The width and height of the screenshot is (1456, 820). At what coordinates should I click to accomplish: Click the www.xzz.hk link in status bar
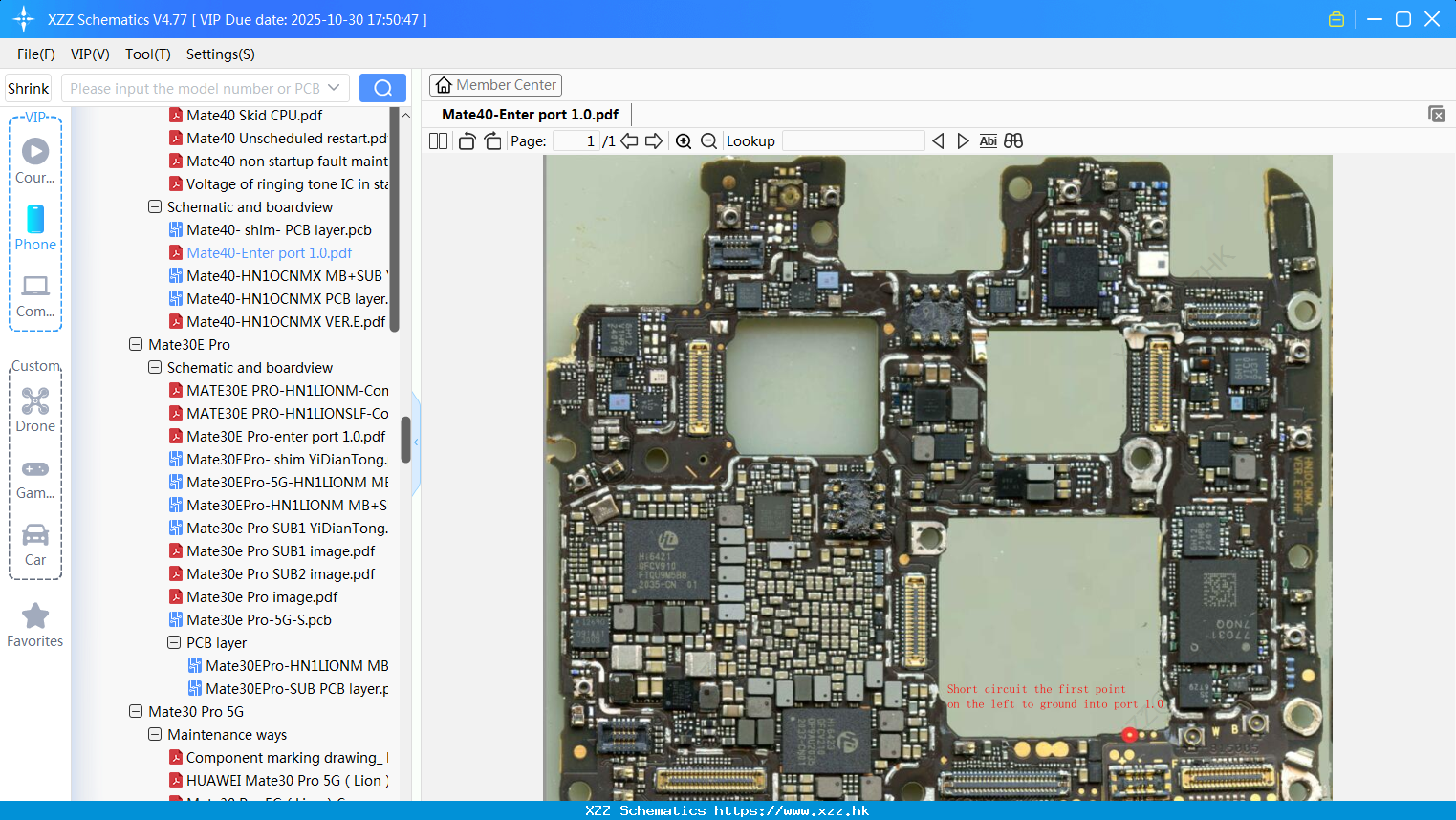tap(791, 810)
